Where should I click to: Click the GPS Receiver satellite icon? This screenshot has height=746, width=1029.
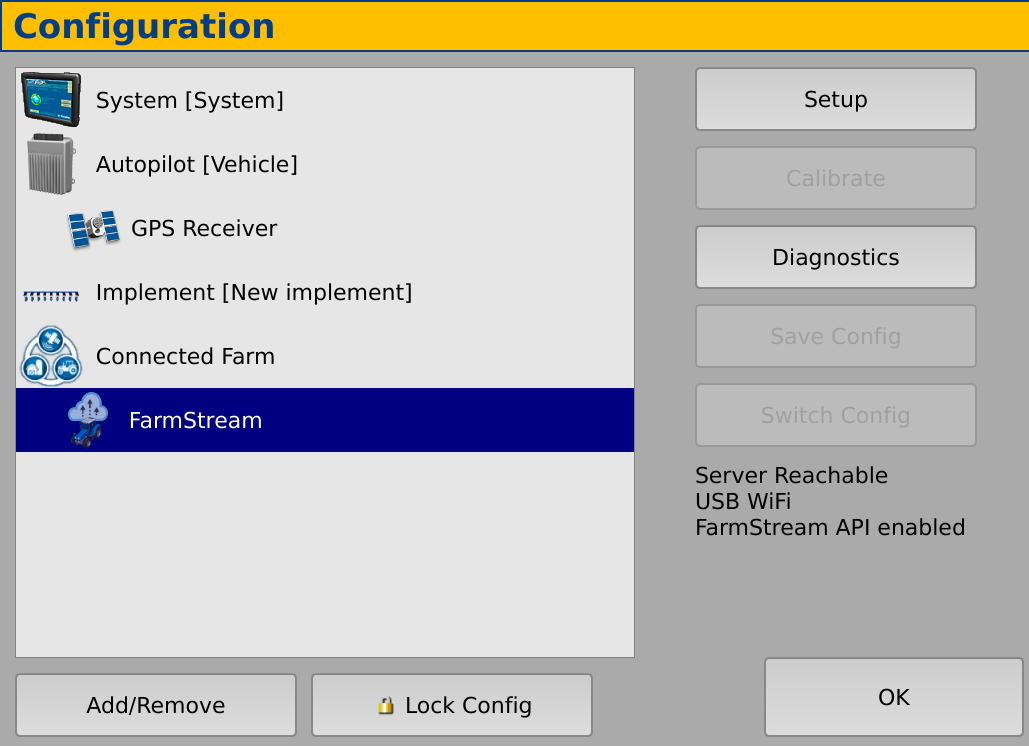94,228
